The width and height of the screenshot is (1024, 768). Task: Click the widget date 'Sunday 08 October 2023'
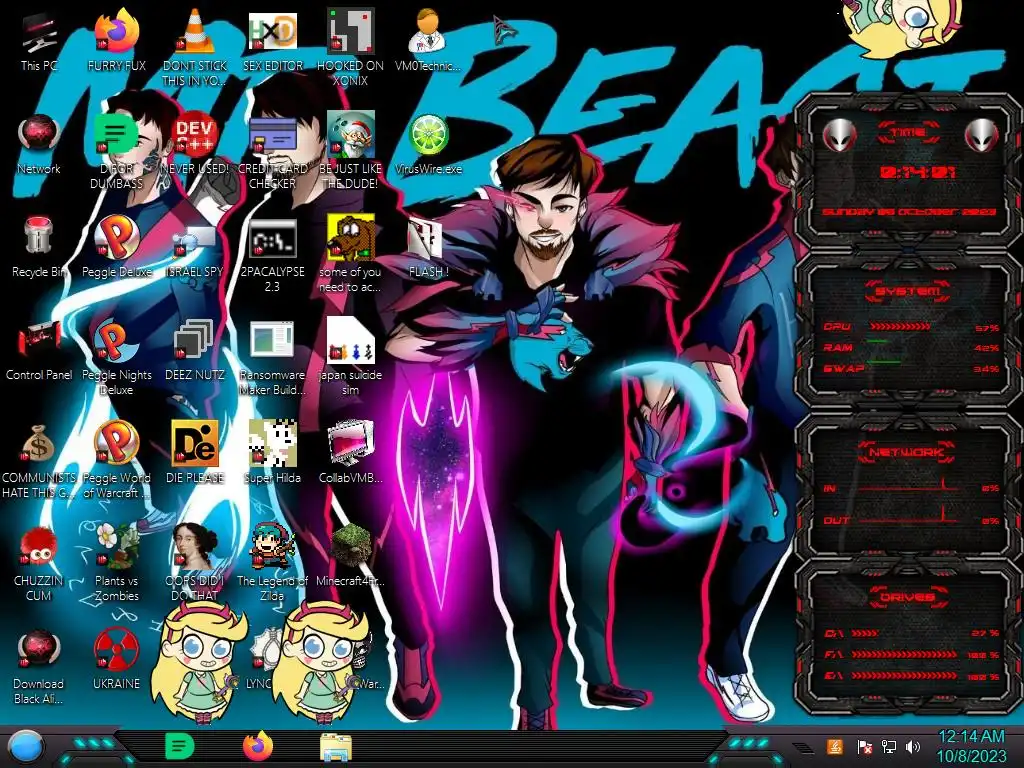[x=909, y=212]
